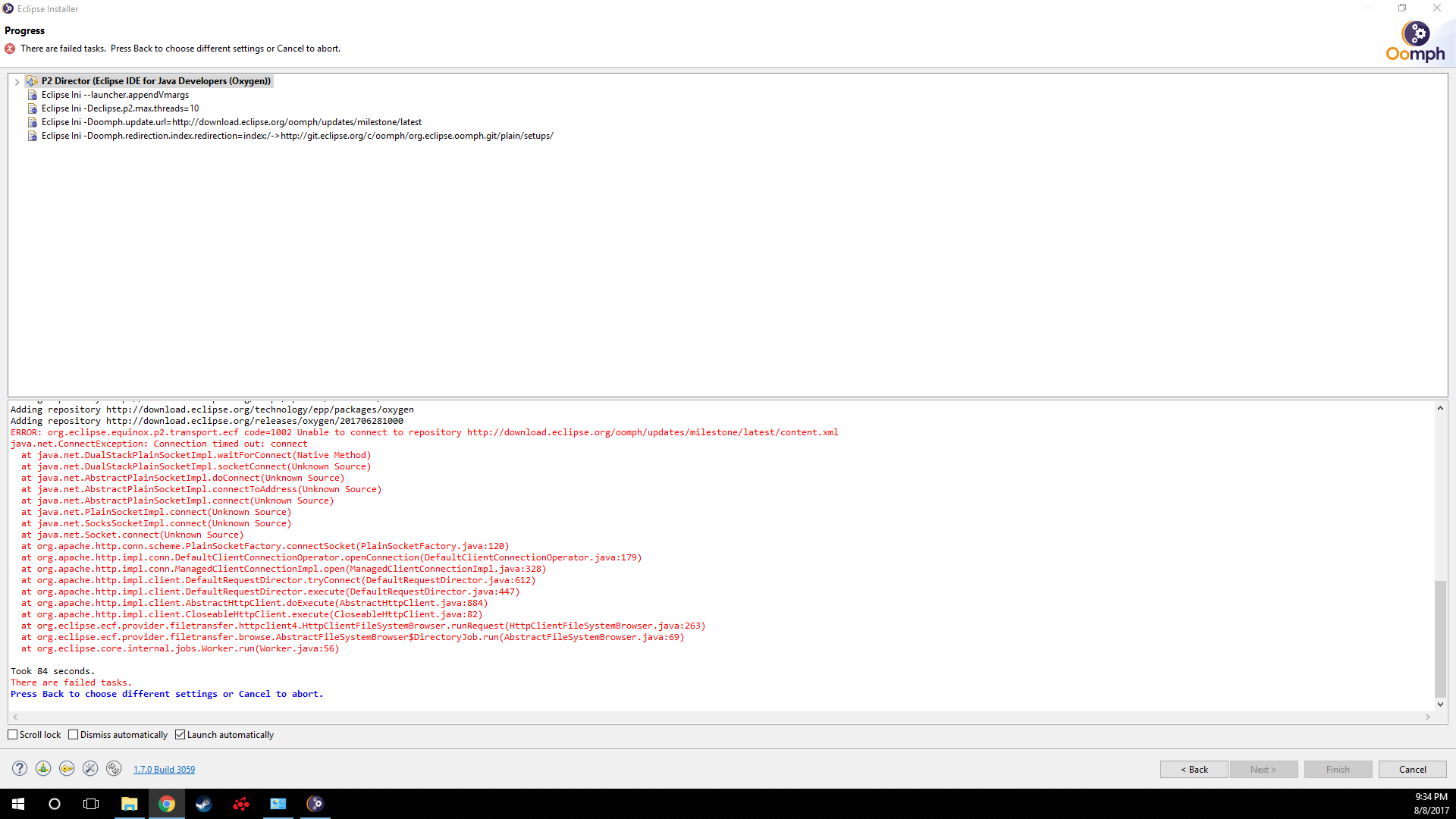Click the disabled Next > button
The image size is (1456, 819).
tap(1263, 769)
